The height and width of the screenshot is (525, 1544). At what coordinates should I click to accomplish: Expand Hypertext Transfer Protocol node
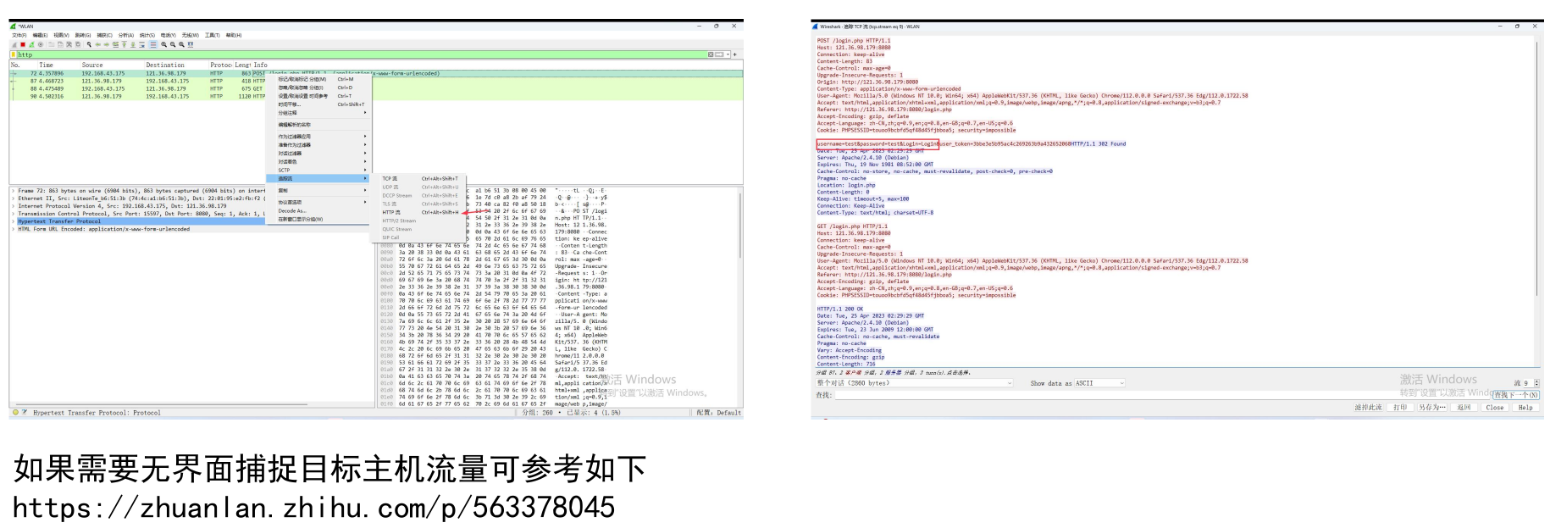13,220
